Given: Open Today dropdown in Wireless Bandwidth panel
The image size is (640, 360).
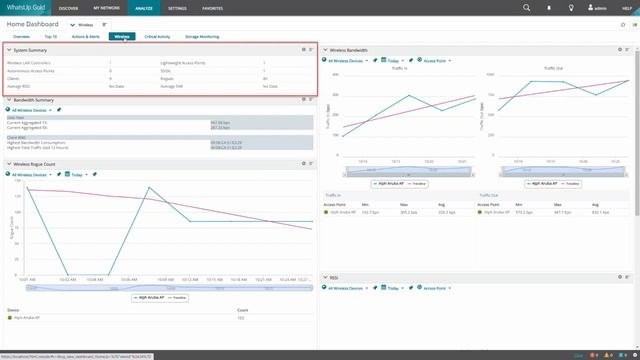Looking at the screenshot, I should [393, 60].
